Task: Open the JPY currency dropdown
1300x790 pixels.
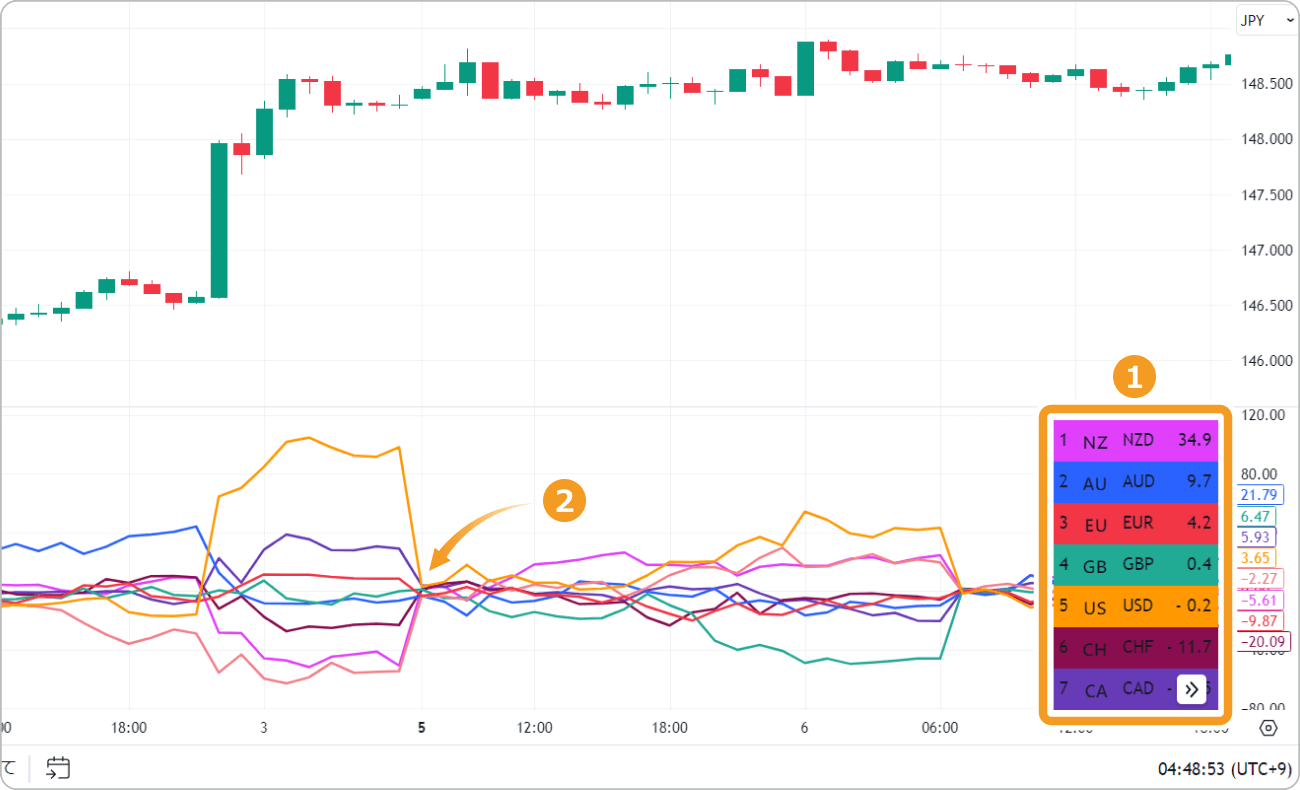Action: coord(1262,20)
